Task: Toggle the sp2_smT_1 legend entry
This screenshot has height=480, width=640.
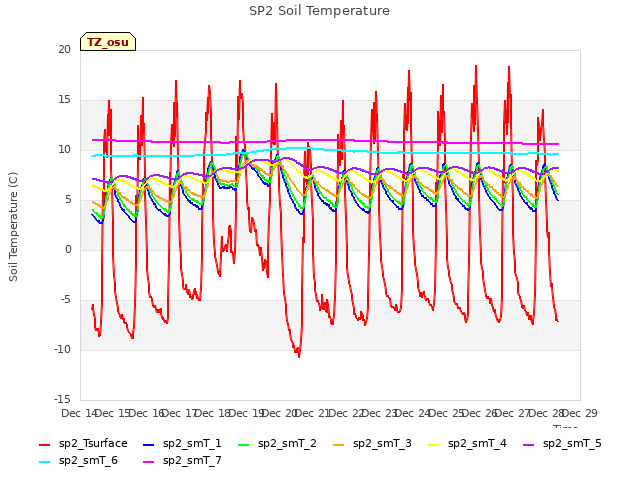Action: click(x=182, y=444)
